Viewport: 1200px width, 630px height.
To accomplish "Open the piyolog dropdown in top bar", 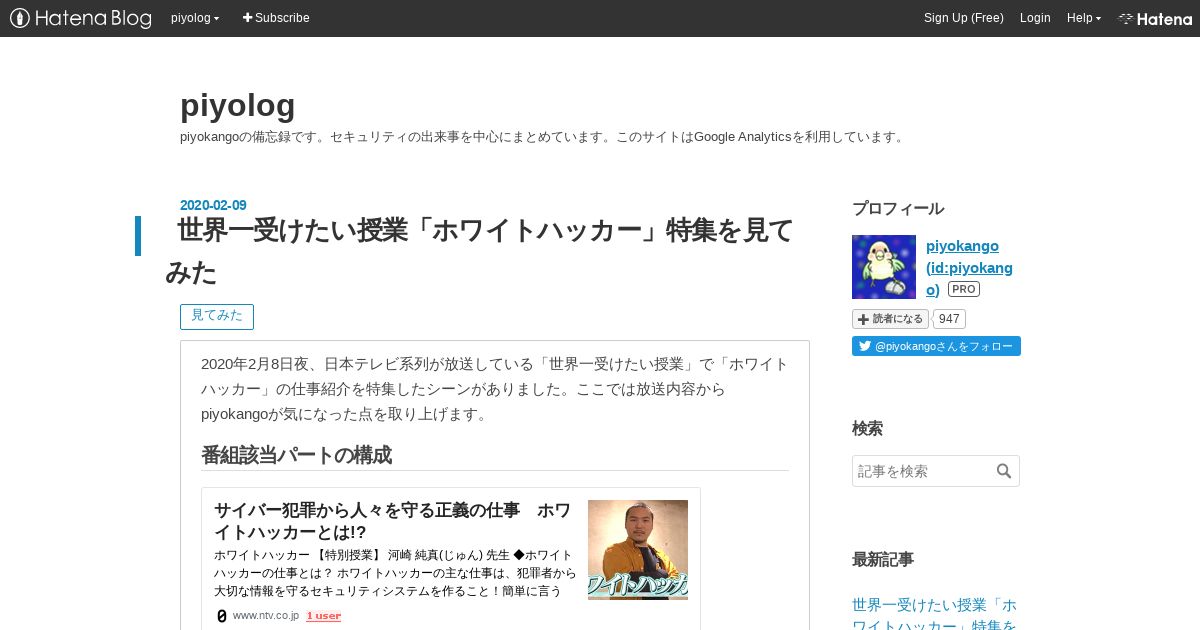I will pyautogui.click(x=195, y=18).
